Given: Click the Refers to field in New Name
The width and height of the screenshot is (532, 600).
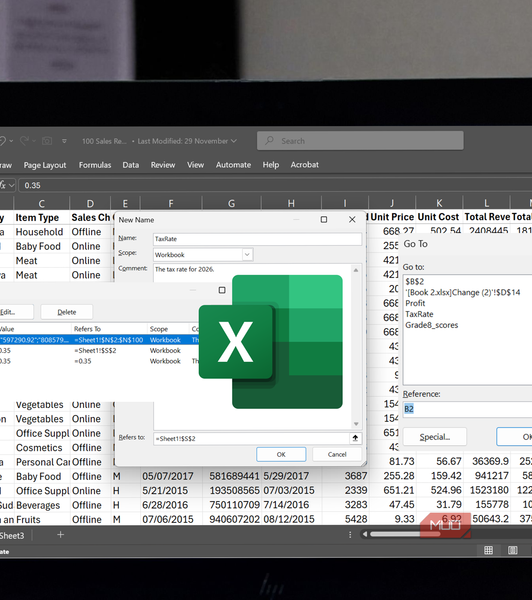Looking at the screenshot, I should pyautogui.click(x=252, y=439).
